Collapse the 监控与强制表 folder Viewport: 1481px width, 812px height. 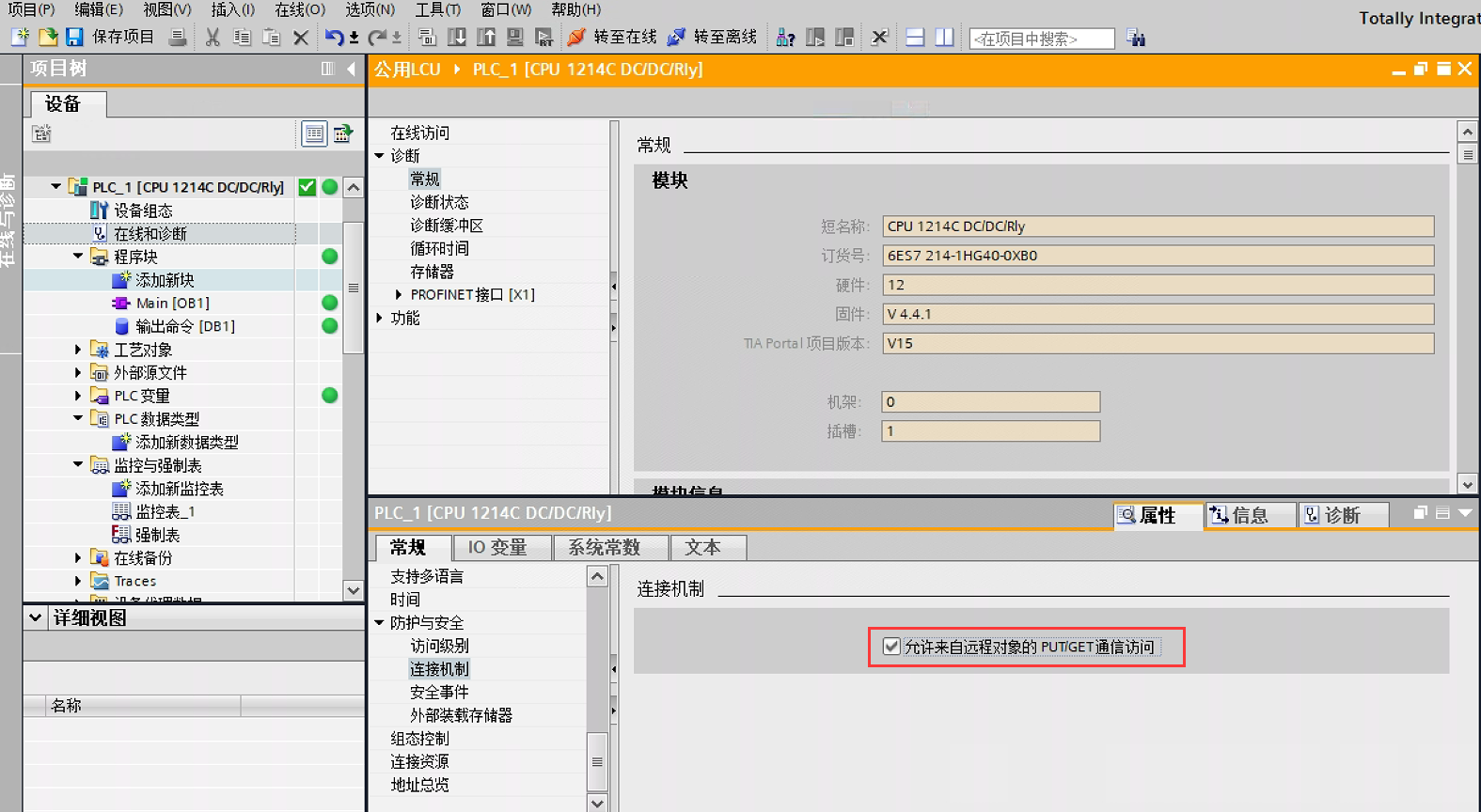[78, 465]
